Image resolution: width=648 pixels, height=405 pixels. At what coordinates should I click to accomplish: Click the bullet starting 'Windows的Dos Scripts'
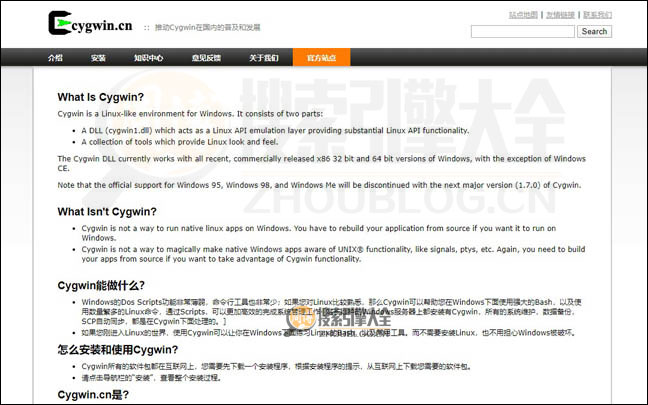pyautogui.click(x=331, y=312)
